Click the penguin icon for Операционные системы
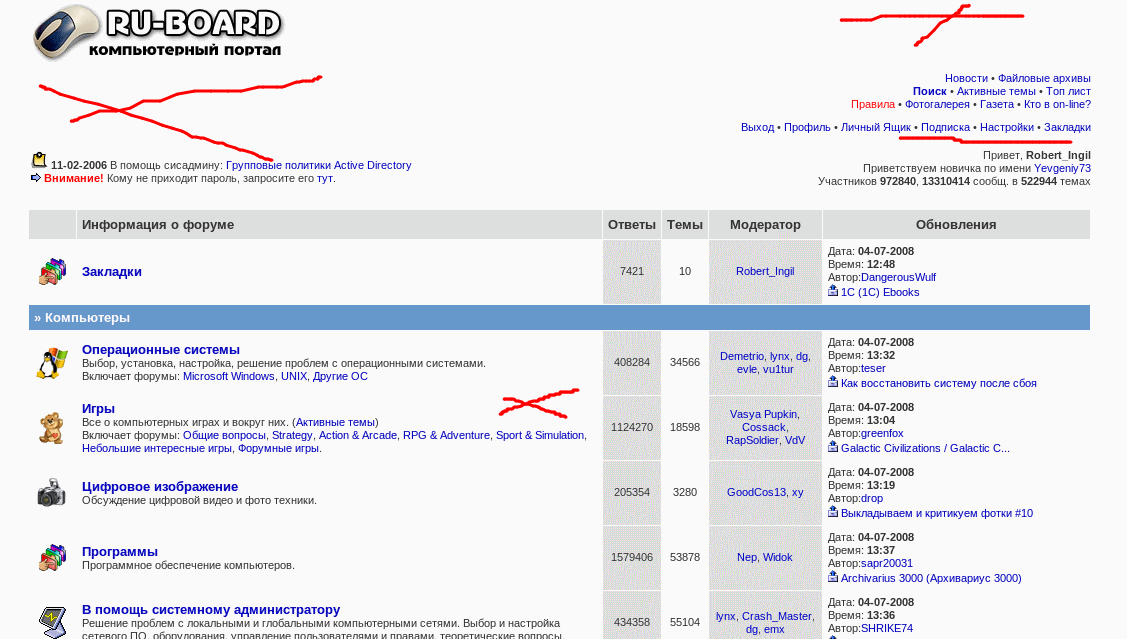The height and width of the screenshot is (639, 1127). 51,362
